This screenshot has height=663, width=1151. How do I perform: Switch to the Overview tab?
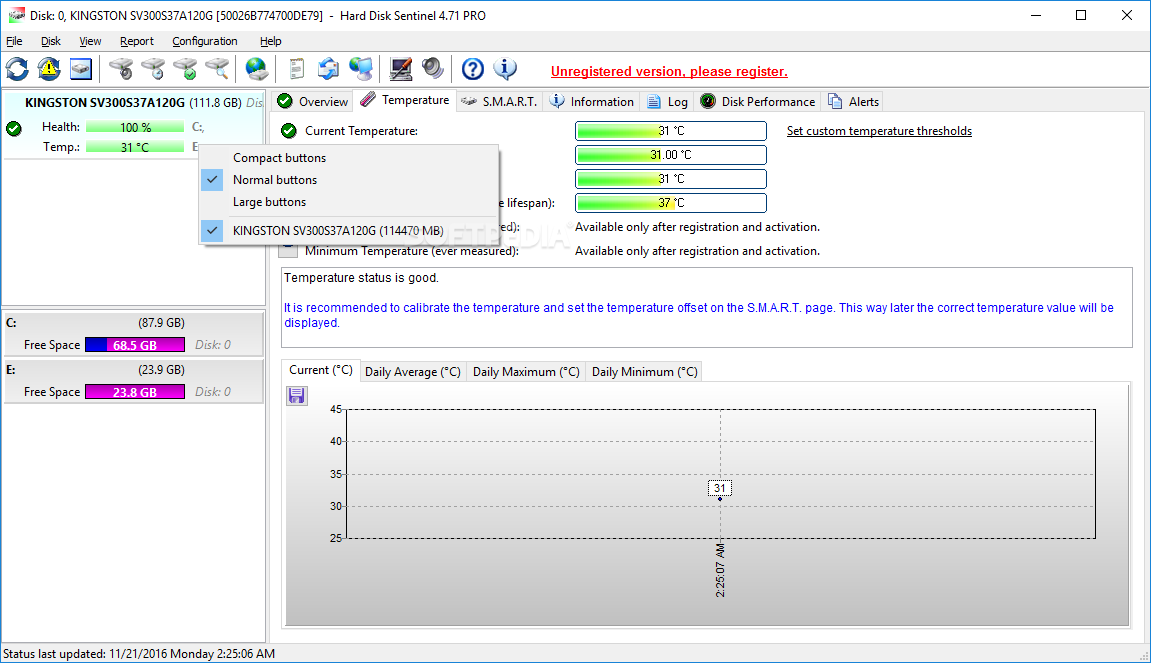pos(313,101)
